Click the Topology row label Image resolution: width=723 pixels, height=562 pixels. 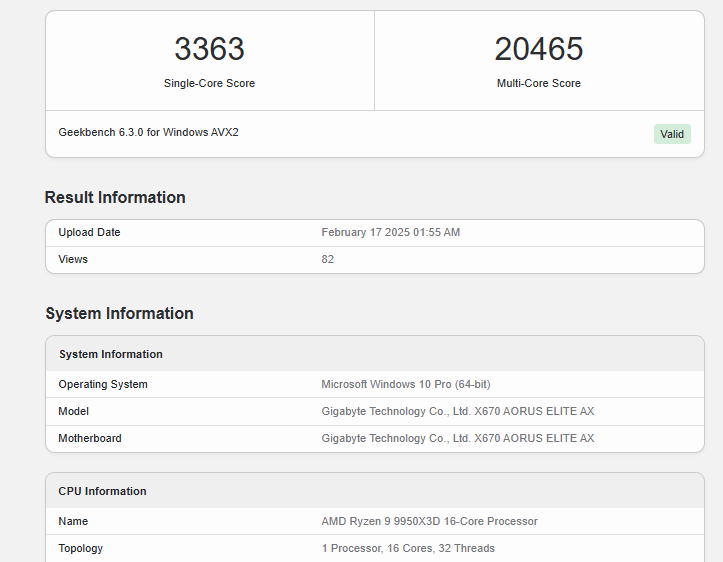tap(80, 548)
